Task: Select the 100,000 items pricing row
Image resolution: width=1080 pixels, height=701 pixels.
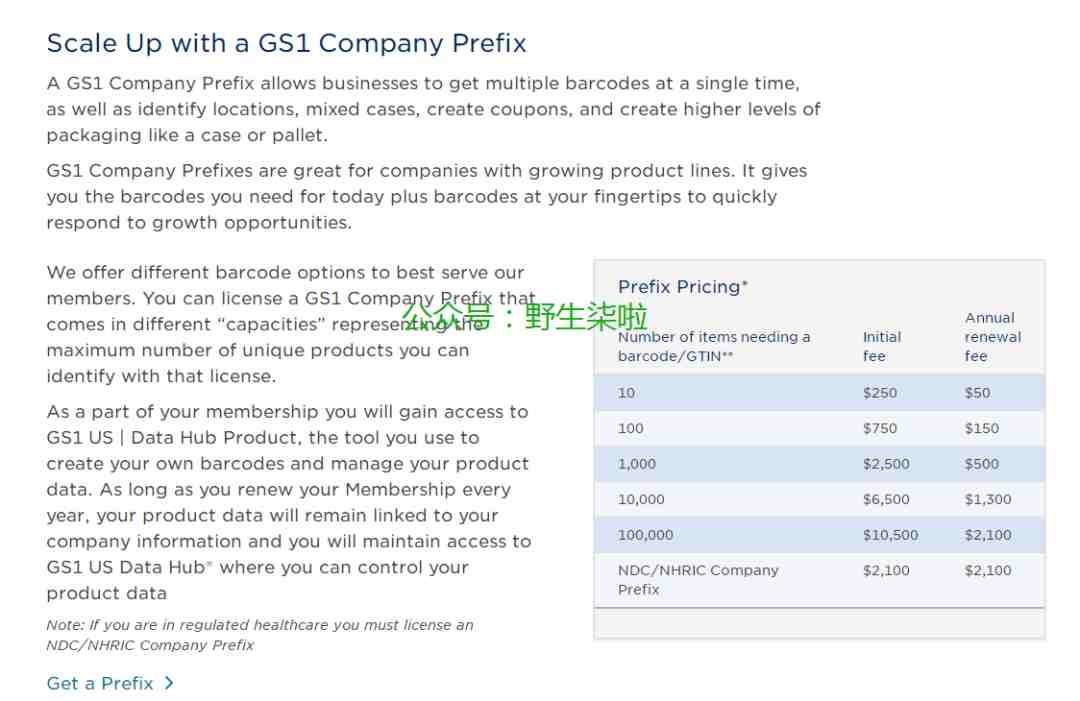Action: [x=819, y=535]
